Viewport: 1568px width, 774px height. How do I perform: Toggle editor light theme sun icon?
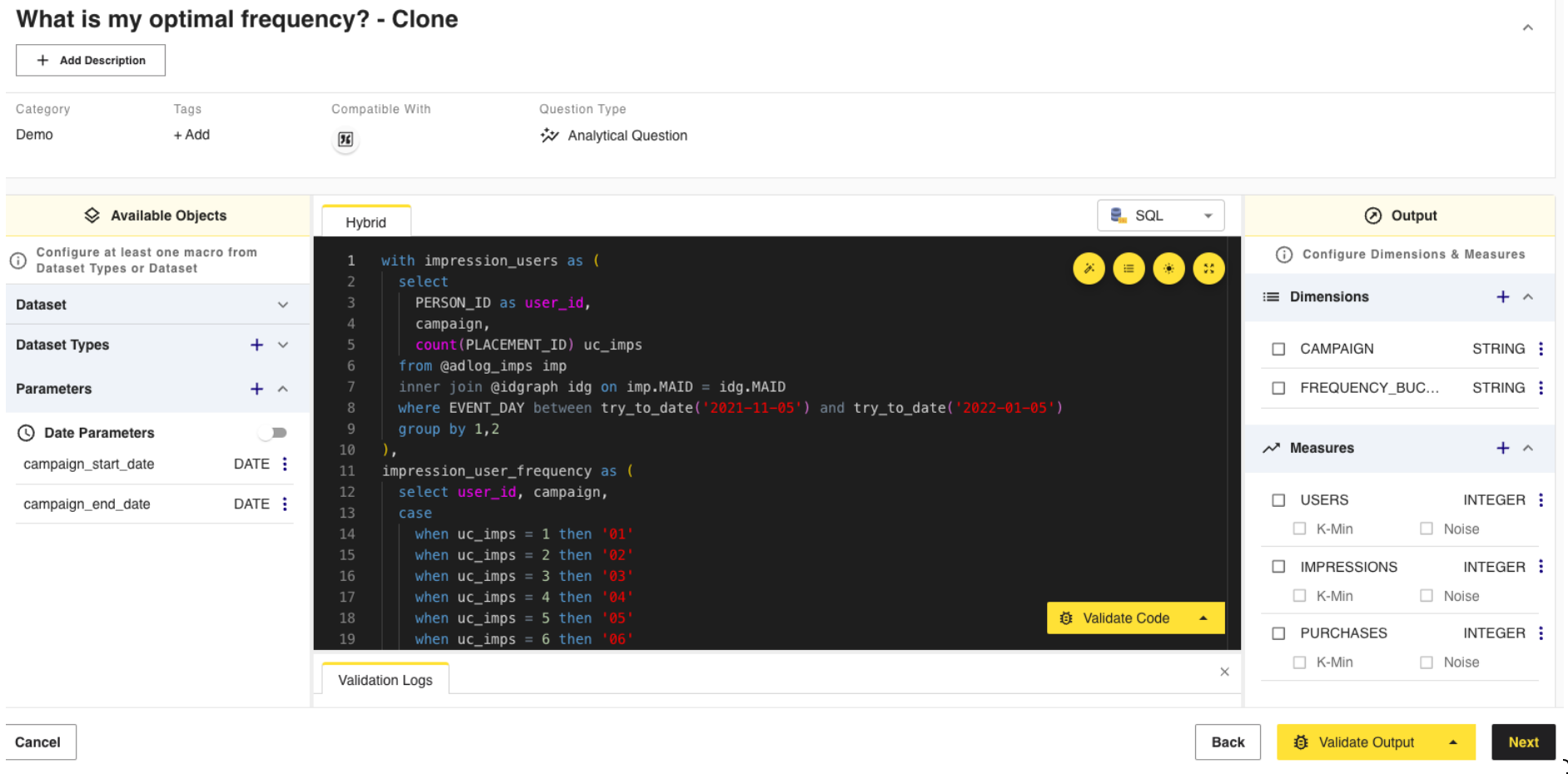pos(1169,269)
